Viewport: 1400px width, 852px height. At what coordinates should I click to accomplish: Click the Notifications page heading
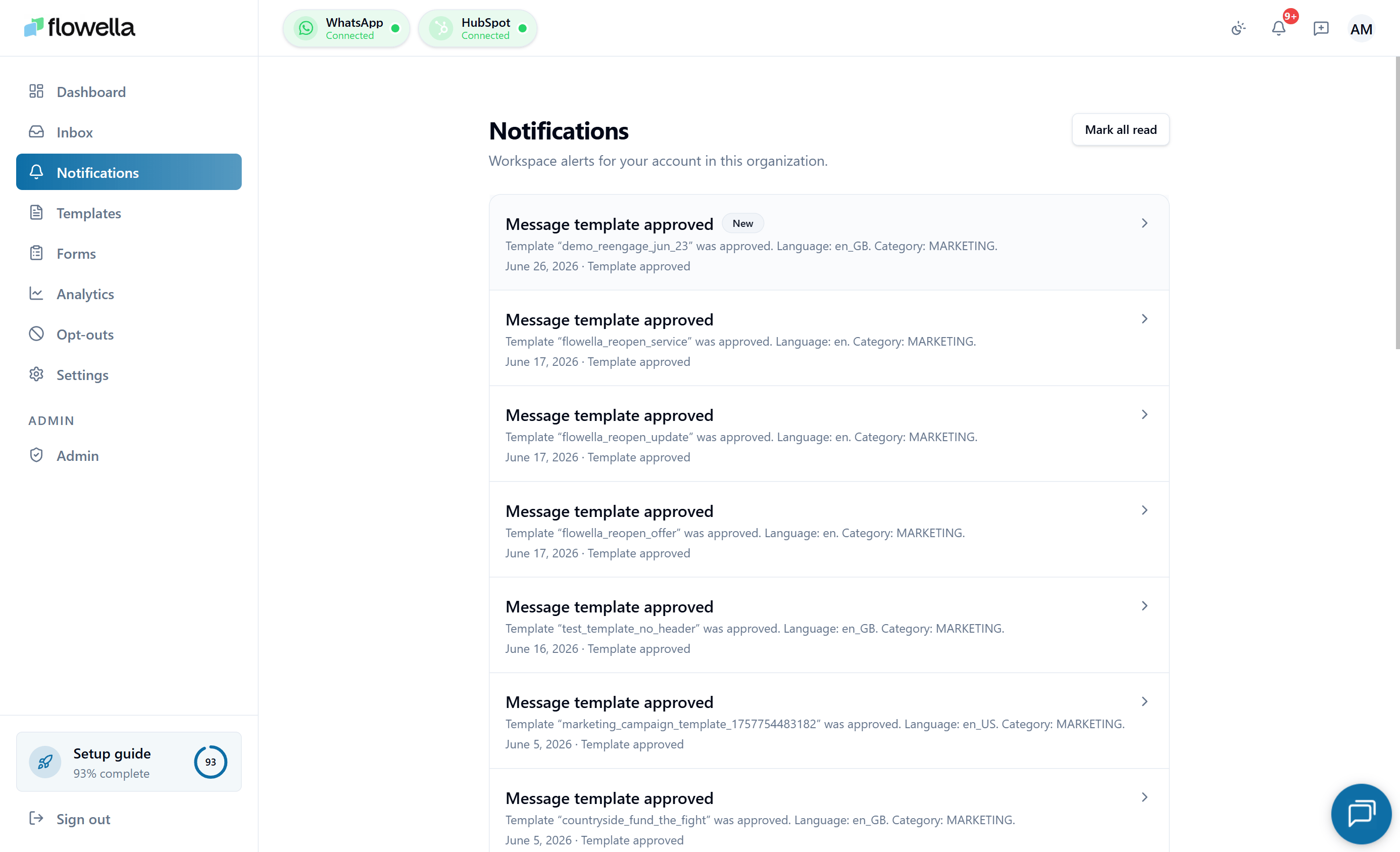coord(559,131)
